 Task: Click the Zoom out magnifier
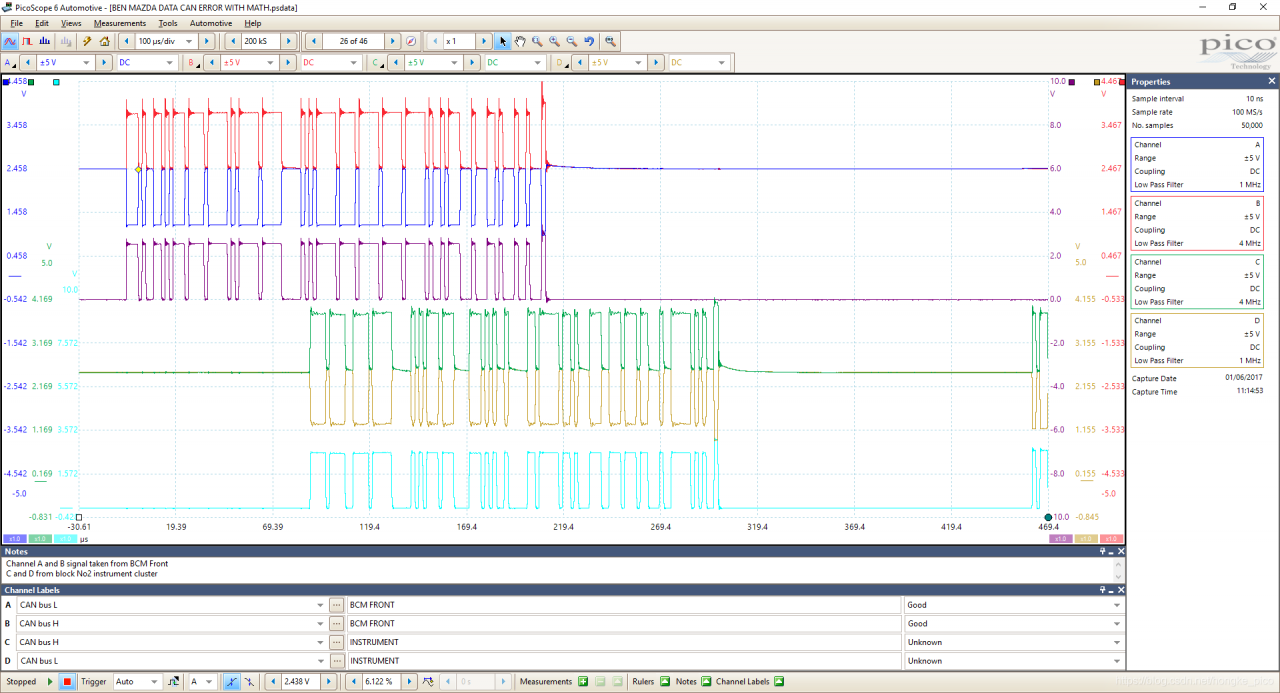[x=571, y=41]
